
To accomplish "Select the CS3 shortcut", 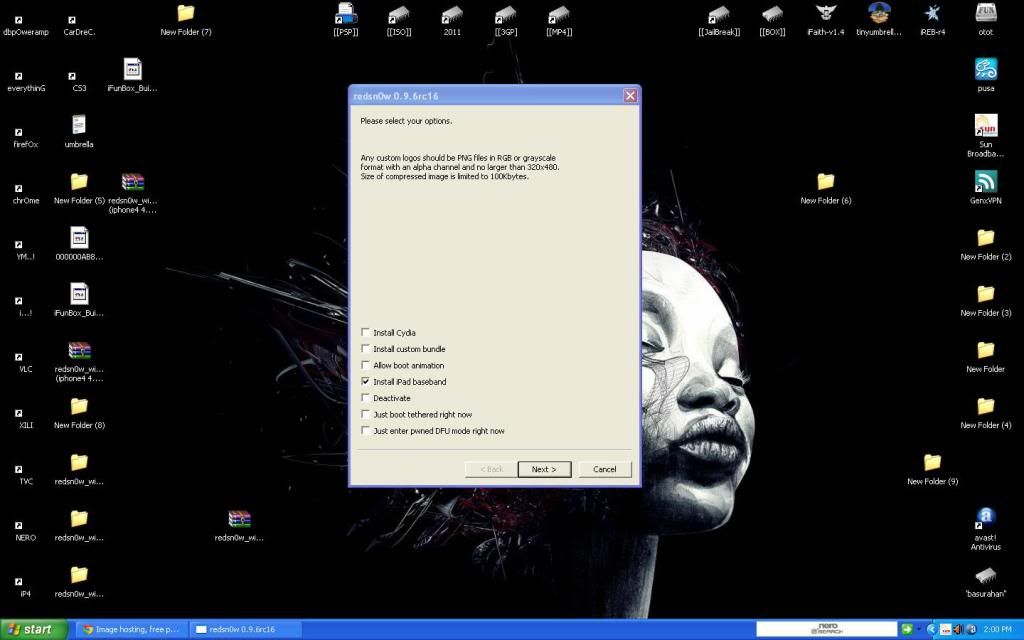I will click(x=79, y=81).
